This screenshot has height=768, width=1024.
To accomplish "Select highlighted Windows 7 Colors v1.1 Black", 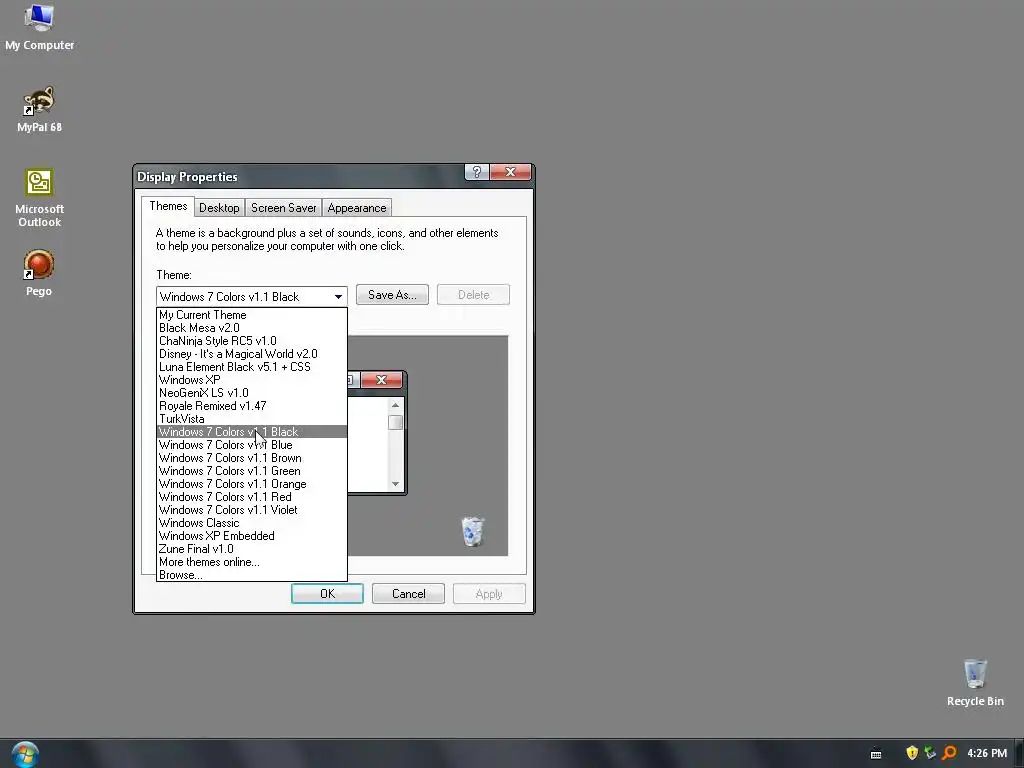I will pyautogui.click(x=252, y=432).
